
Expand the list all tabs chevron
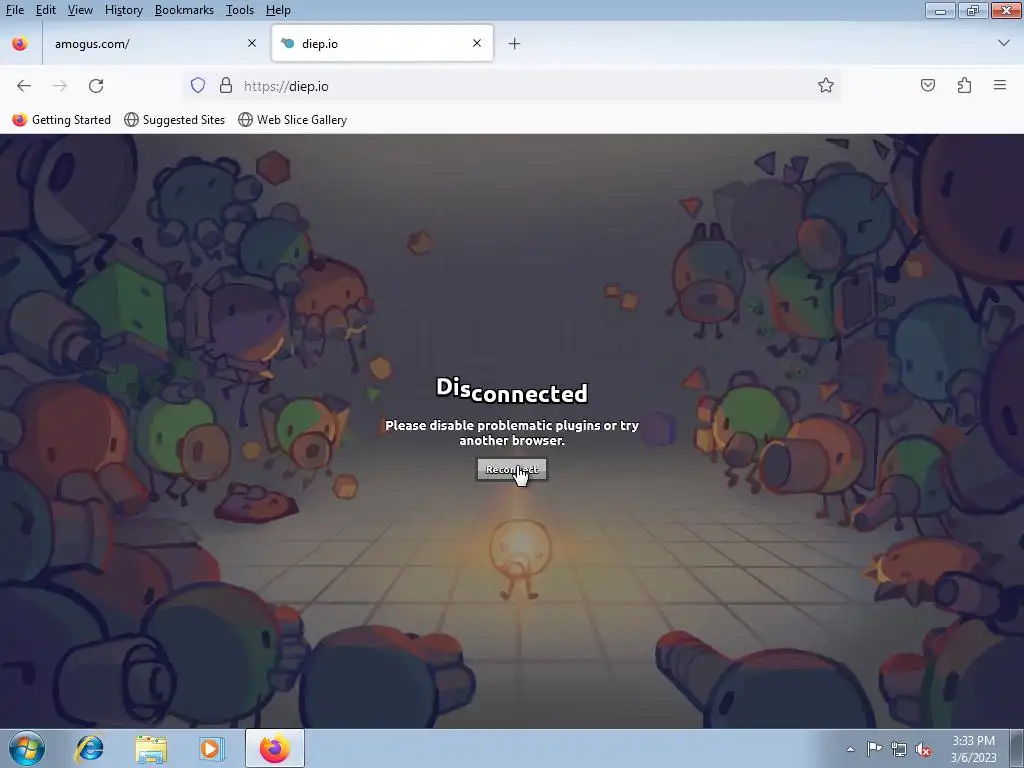pos(1004,43)
